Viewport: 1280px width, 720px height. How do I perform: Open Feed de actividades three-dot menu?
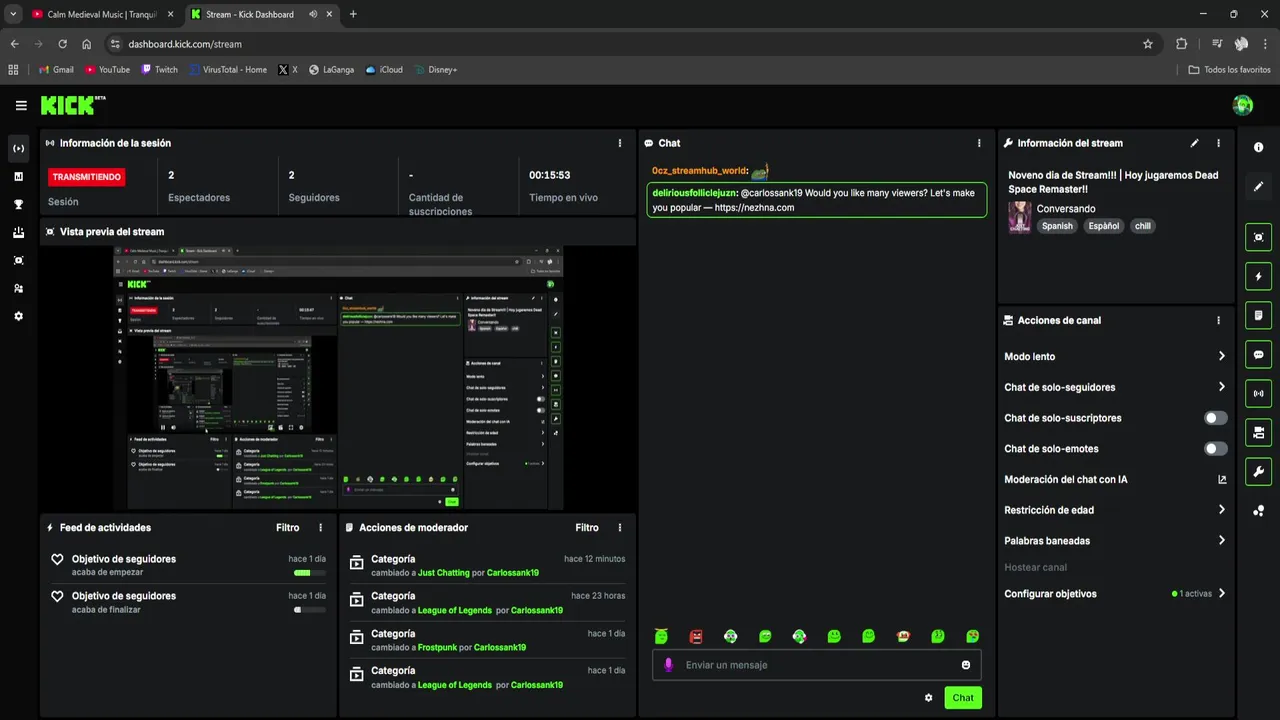click(x=321, y=527)
